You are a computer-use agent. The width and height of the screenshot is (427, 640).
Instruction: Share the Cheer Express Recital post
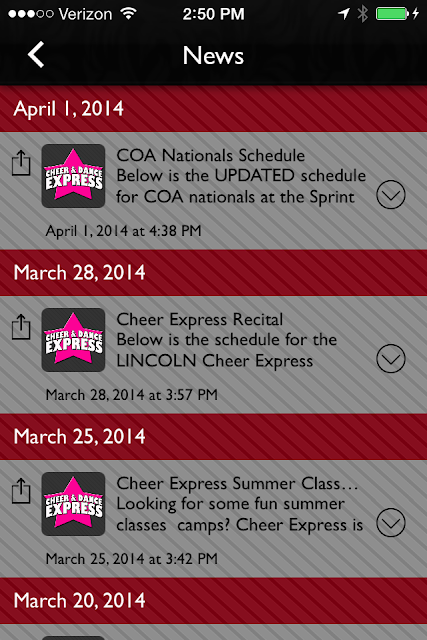pyautogui.click(x=21, y=327)
